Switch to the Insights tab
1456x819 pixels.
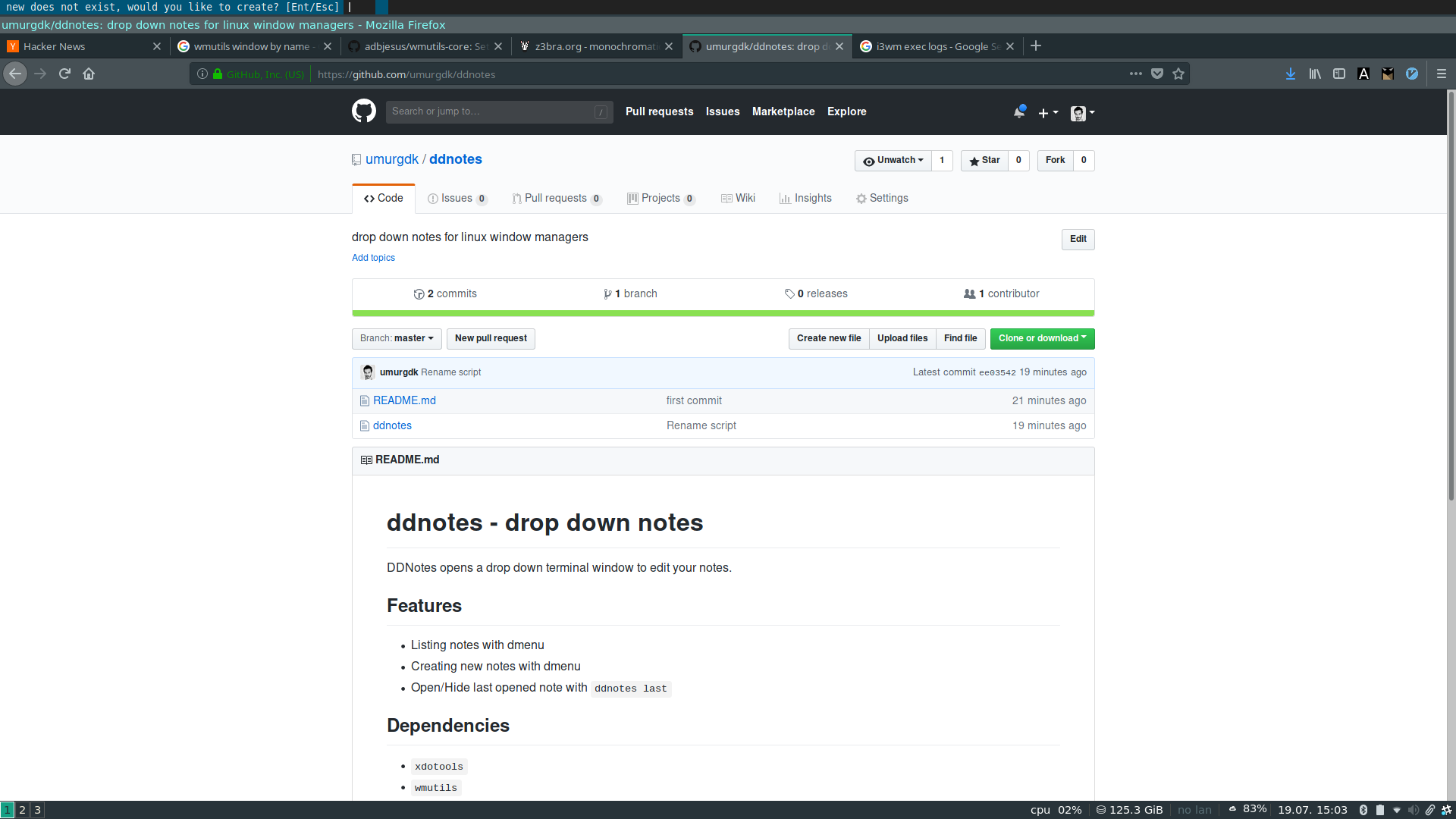click(x=805, y=198)
